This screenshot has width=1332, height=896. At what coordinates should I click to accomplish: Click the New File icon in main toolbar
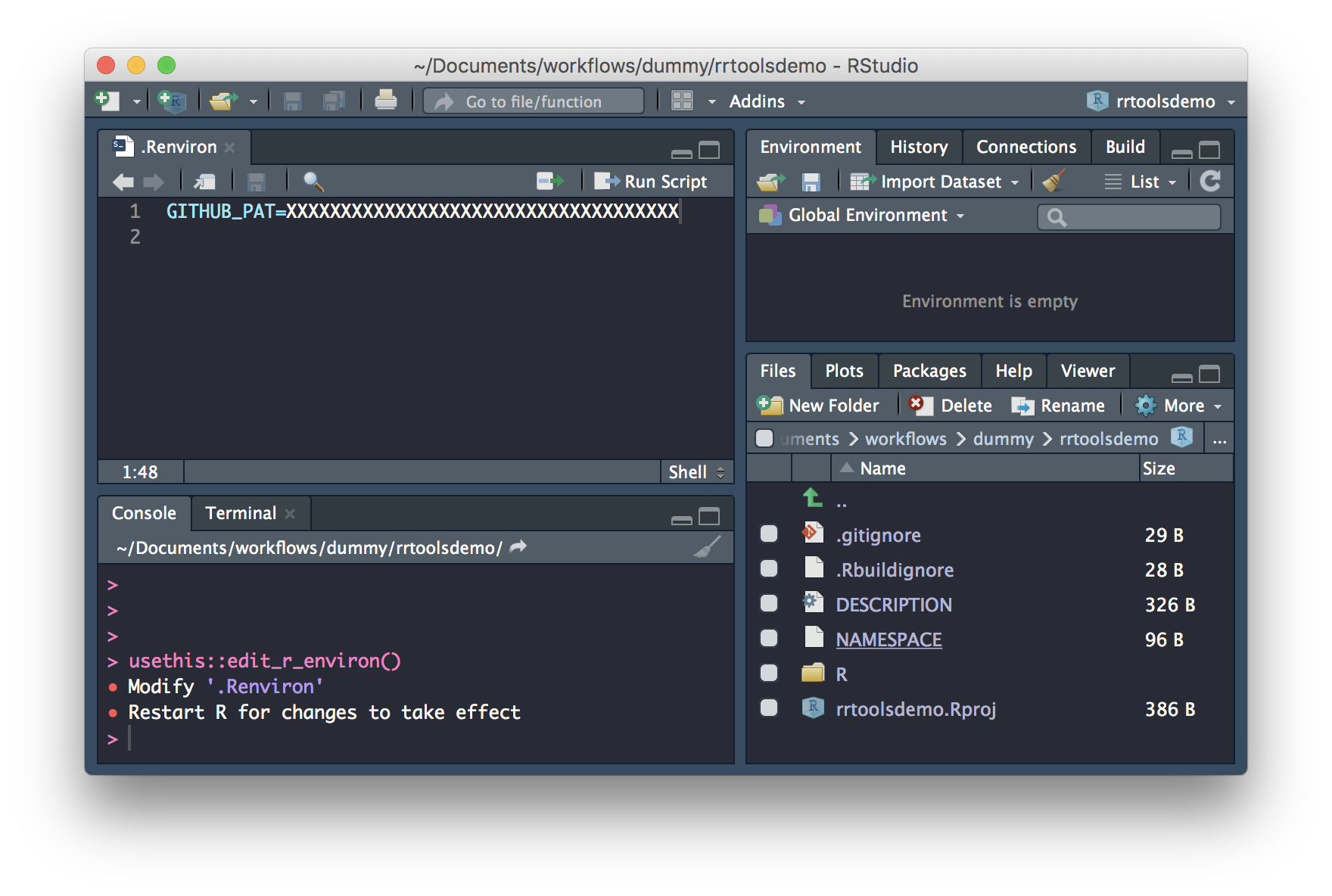click(107, 101)
